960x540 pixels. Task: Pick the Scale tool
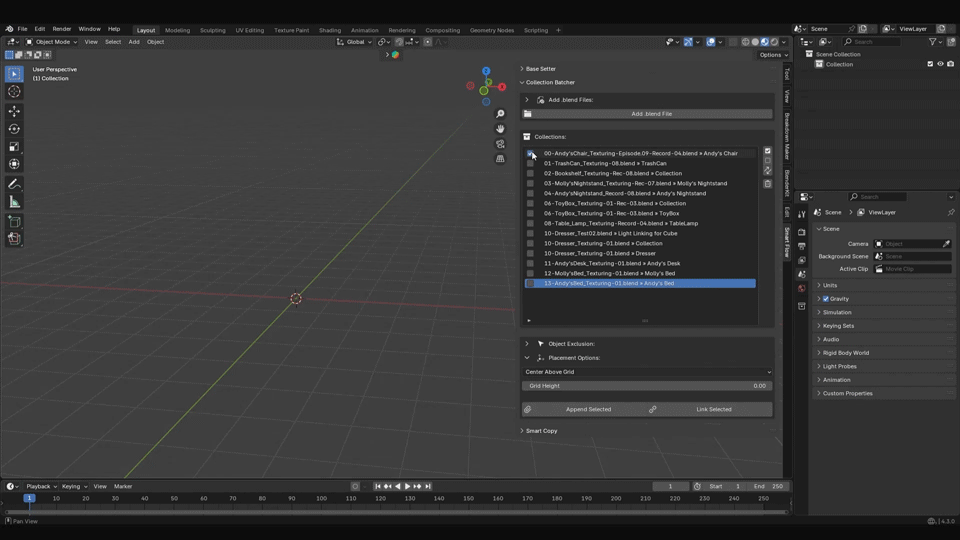(14, 147)
